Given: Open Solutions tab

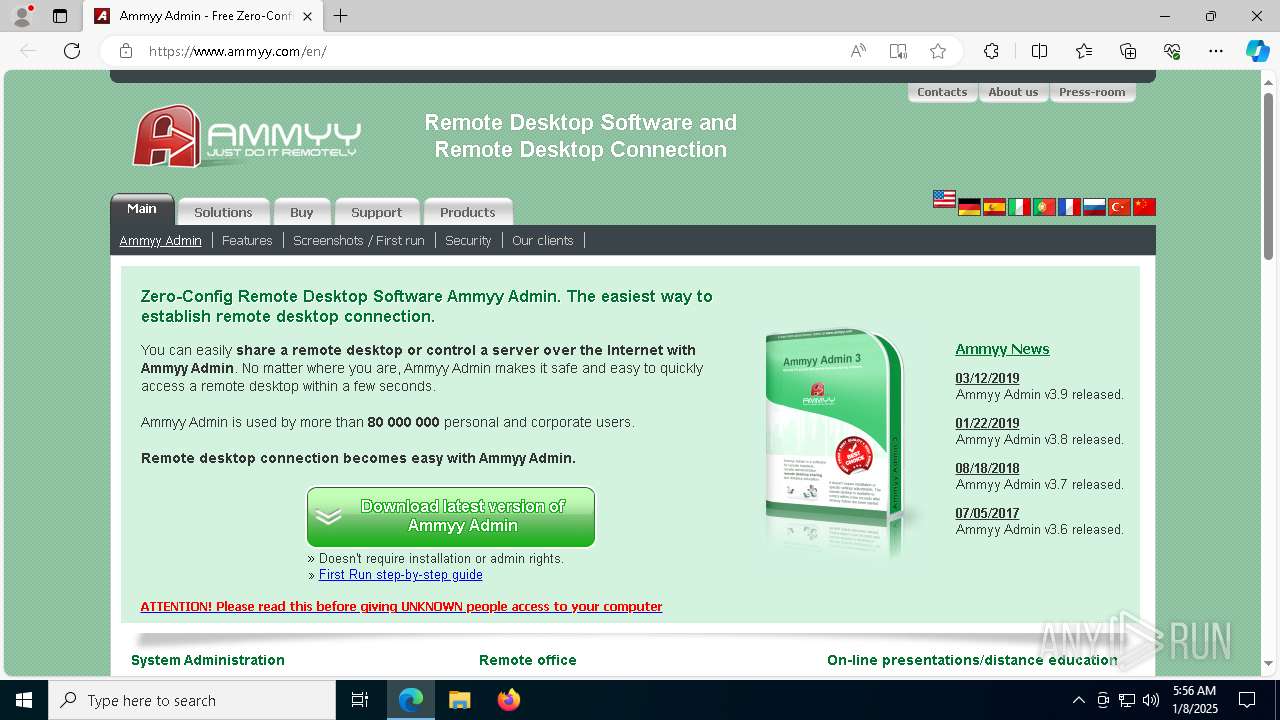Looking at the screenshot, I should click(x=223, y=212).
